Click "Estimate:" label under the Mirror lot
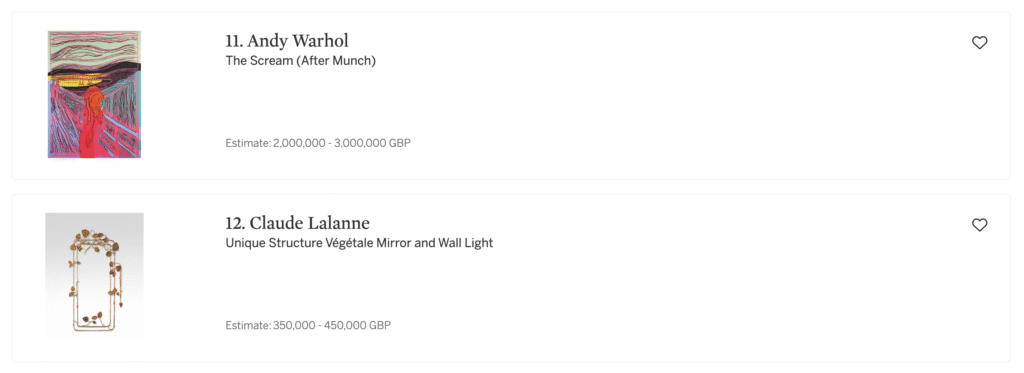 click(x=248, y=325)
